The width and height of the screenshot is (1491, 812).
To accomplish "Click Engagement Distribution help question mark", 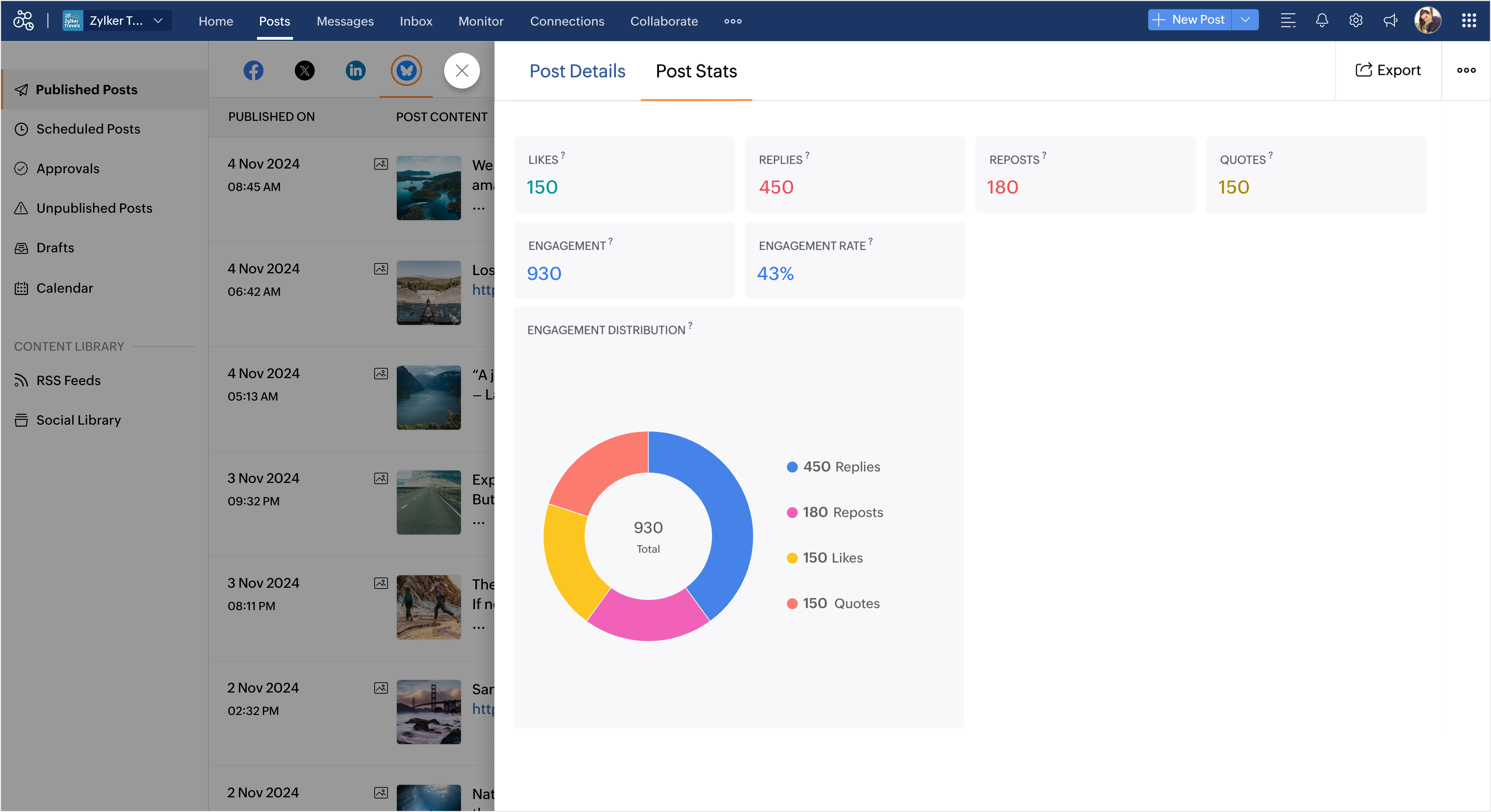I will point(690,325).
